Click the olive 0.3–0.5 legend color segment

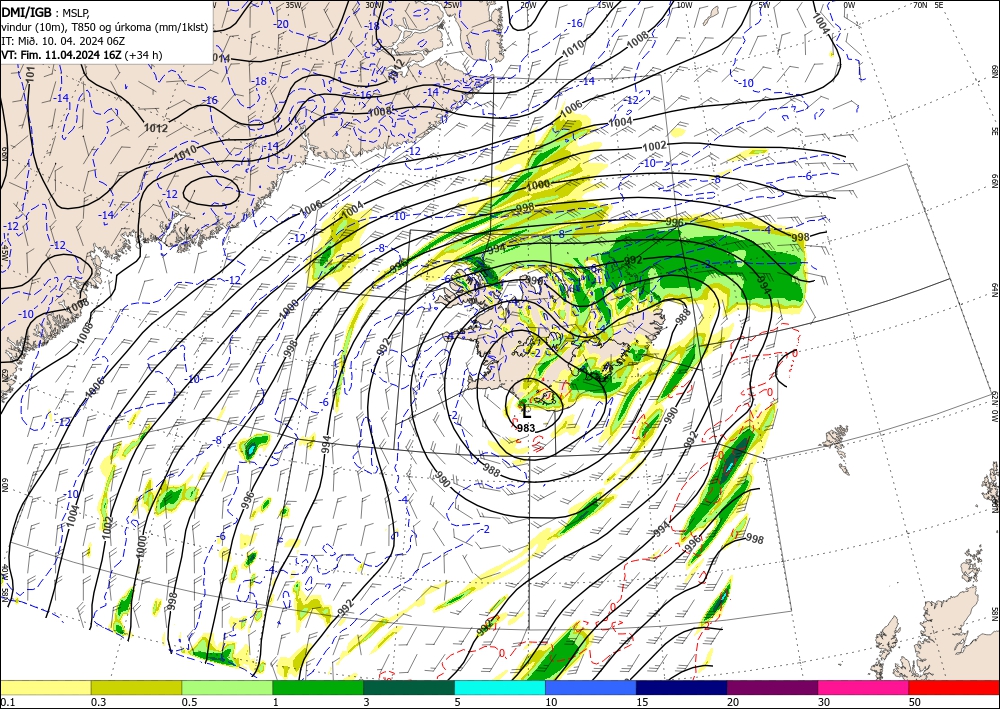(x=136, y=687)
